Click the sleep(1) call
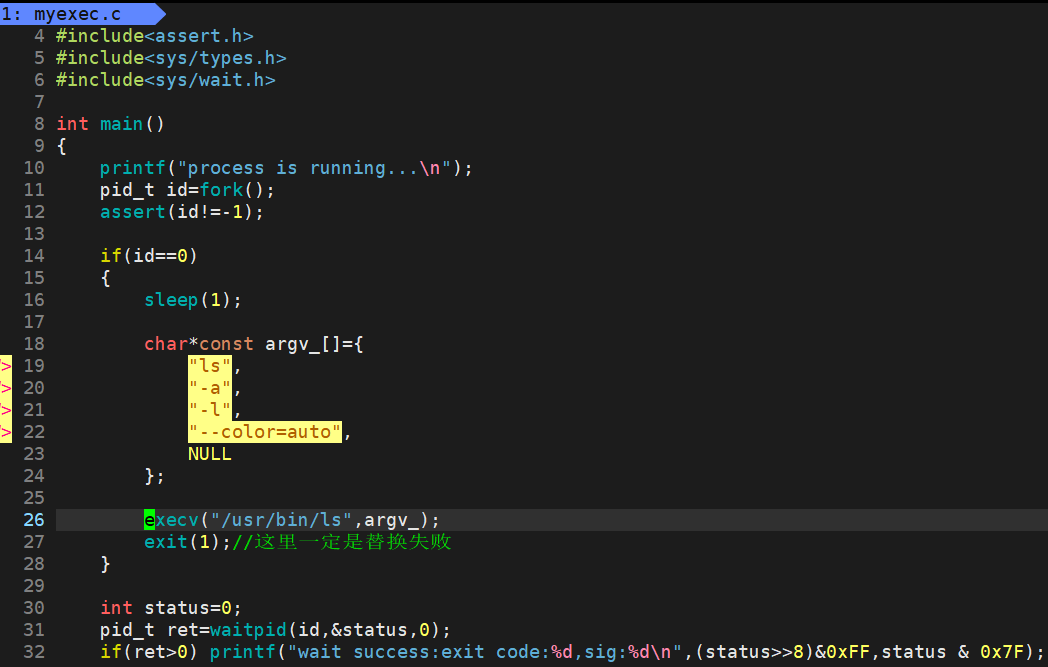Image resolution: width=1048 pixels, height=667 pixels. coord(192,299)
